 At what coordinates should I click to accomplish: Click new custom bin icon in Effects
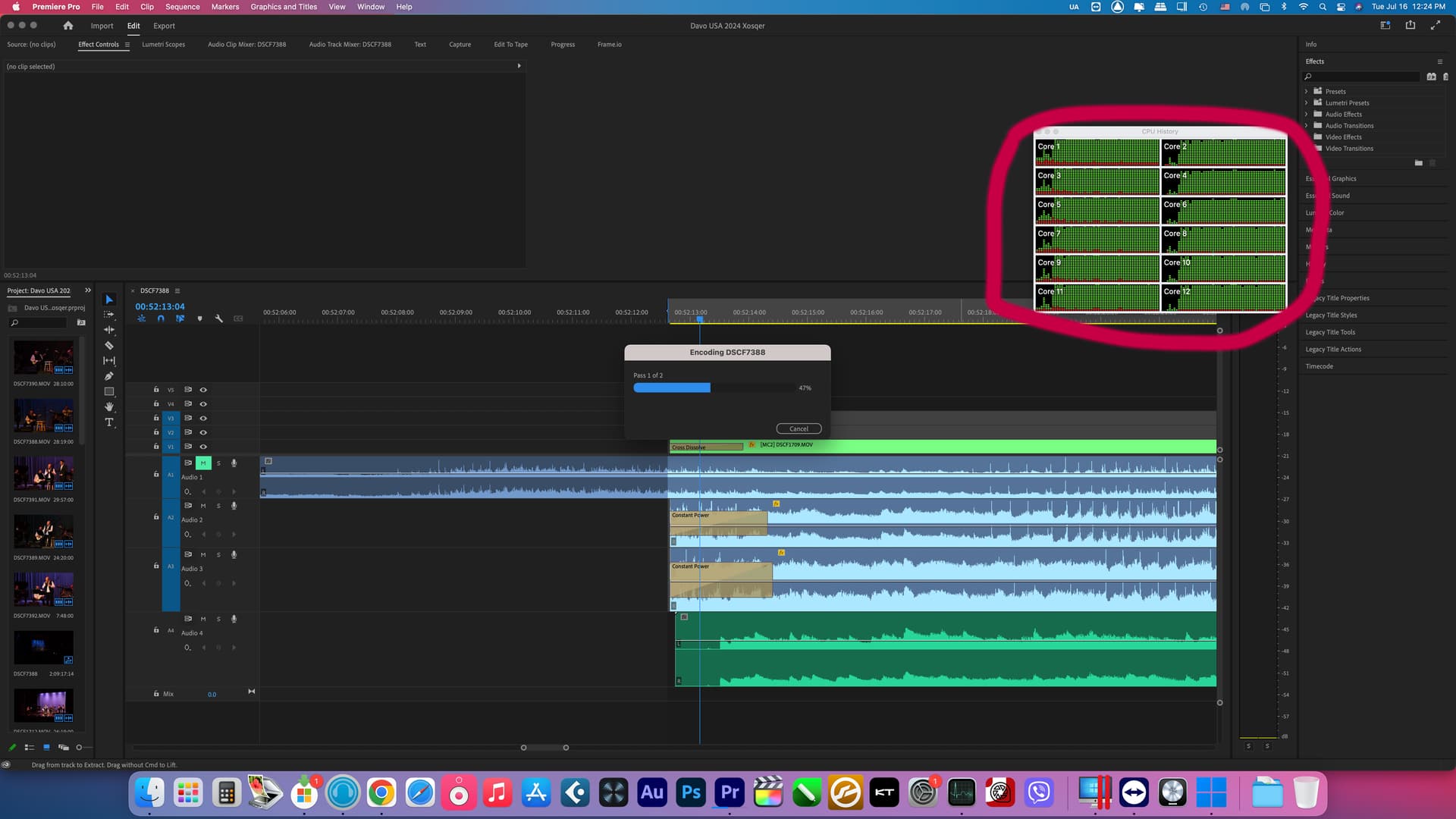(x=1418, y=163)
